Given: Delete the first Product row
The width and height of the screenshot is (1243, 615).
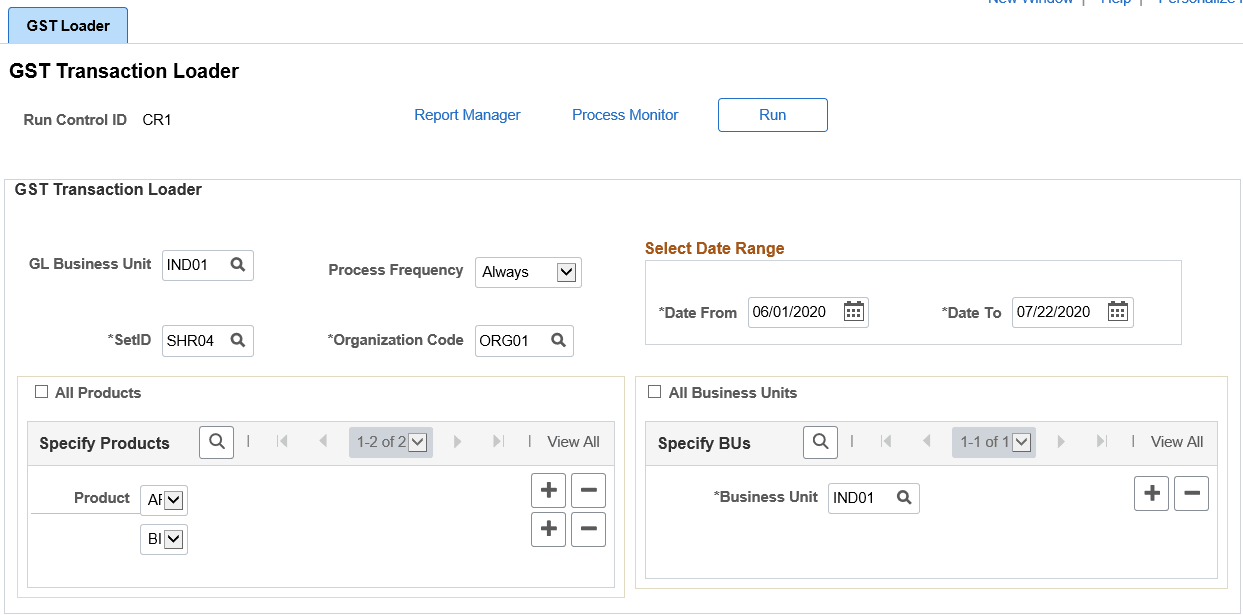Looking at the screenshot, I should (588, 490).
